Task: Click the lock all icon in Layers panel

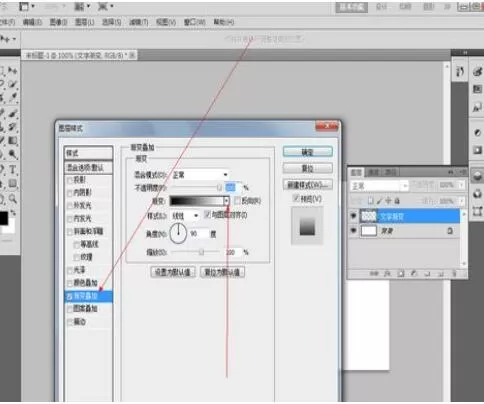Action: [x=397, y=201]
